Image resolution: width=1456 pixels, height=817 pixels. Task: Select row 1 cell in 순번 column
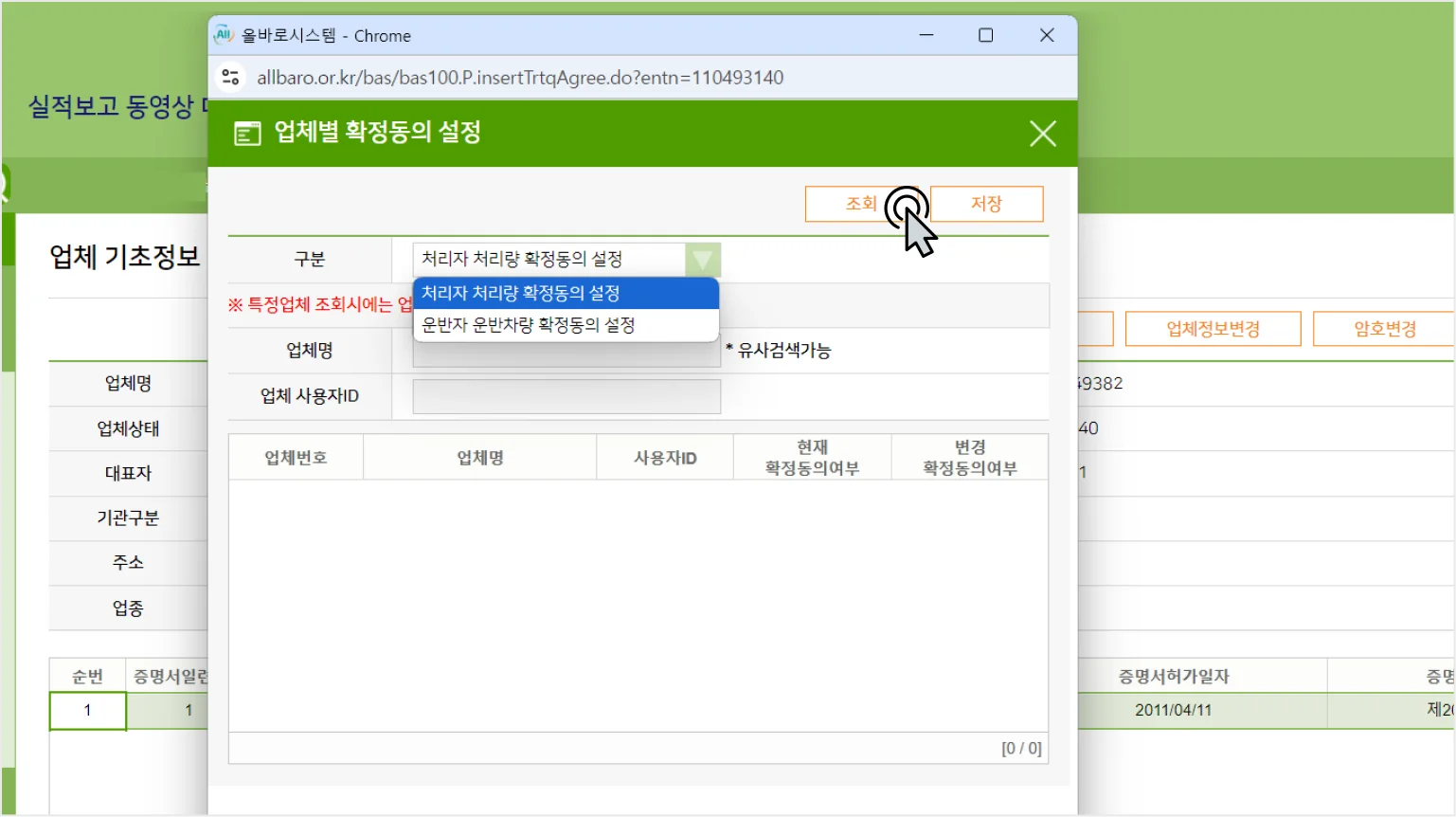tap(87, 710)
